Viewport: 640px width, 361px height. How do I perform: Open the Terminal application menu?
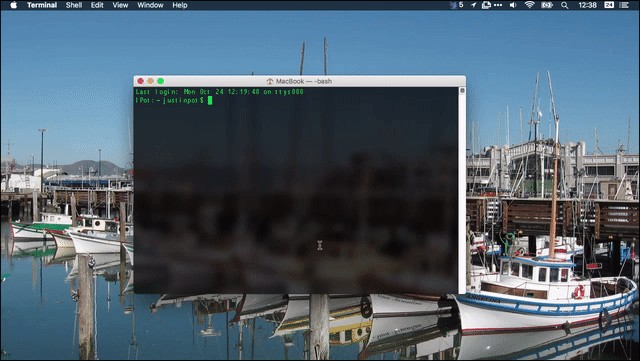pyautogui.click(x=42, y=5)
